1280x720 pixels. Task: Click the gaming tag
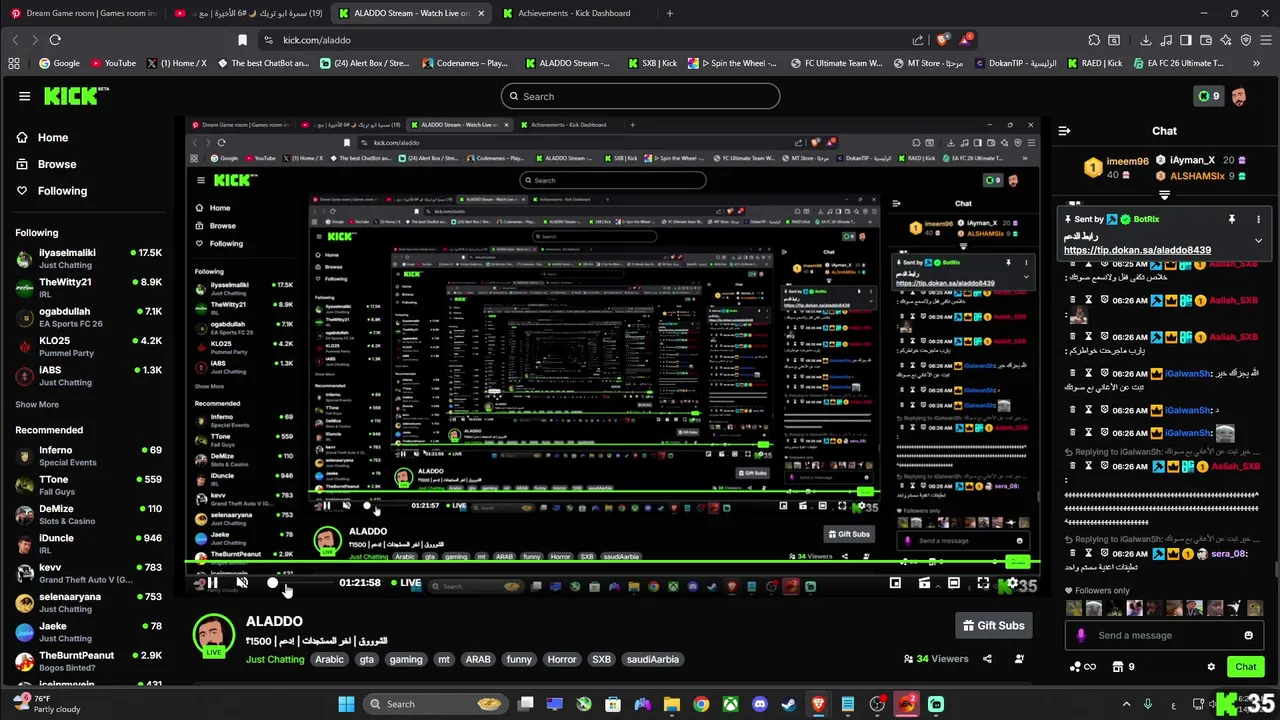click(x=406, y=659)
